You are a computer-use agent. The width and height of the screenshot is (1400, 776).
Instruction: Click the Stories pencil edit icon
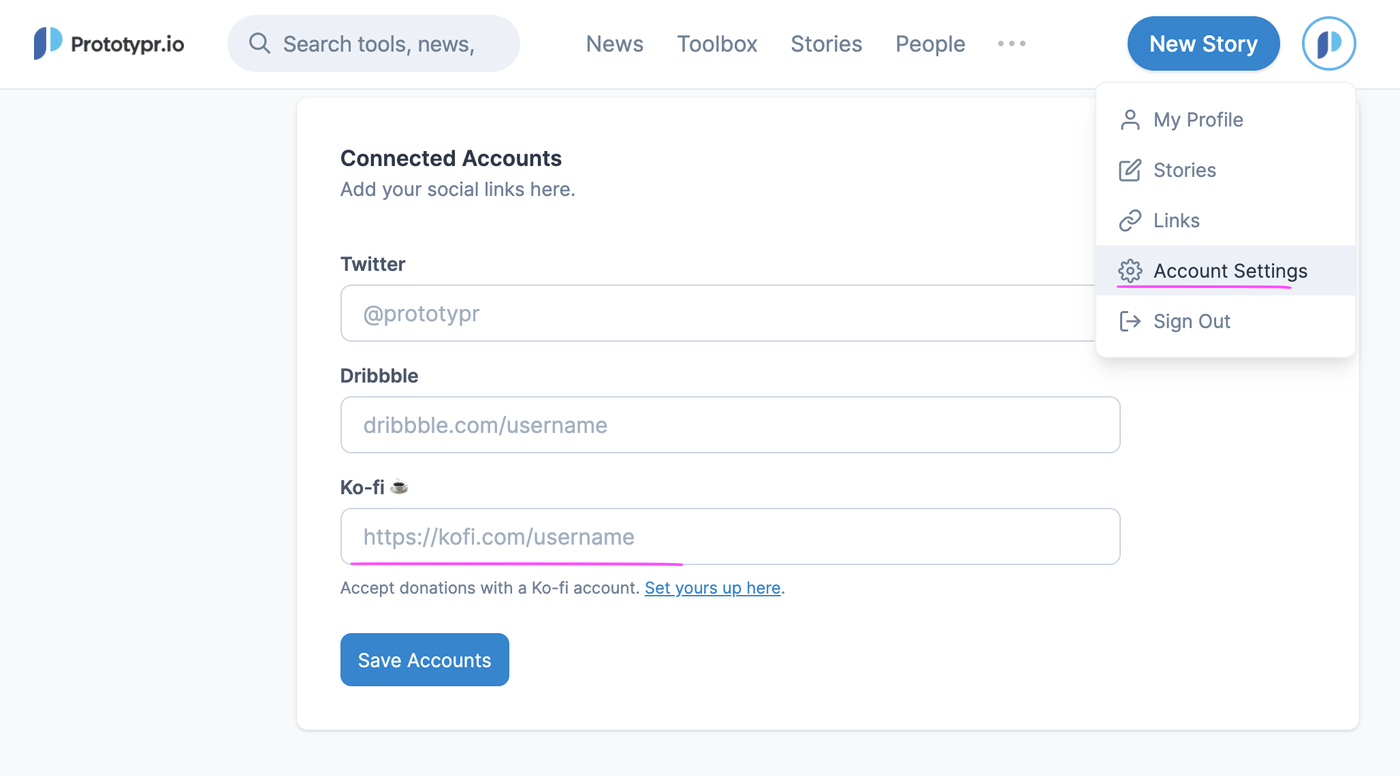point(1130,170)
